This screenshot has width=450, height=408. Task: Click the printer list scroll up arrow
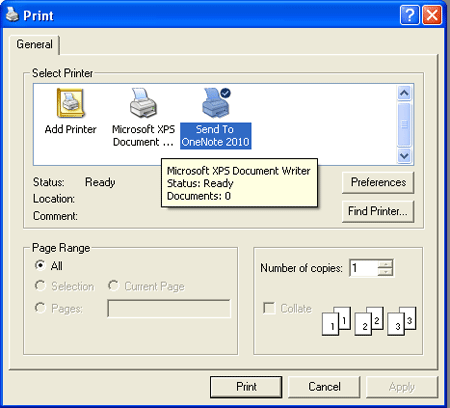pyautogui.click(x=404, y=93)
